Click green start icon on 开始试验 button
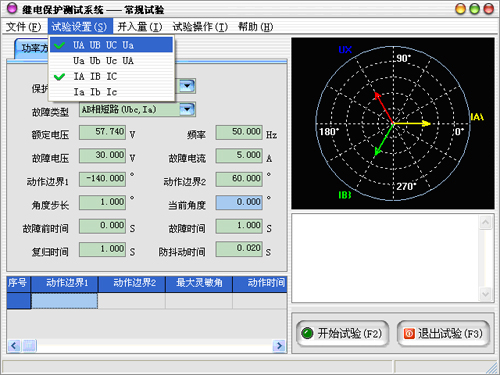The width and height of the screenshot is (500, 375). tap(307, 333)
